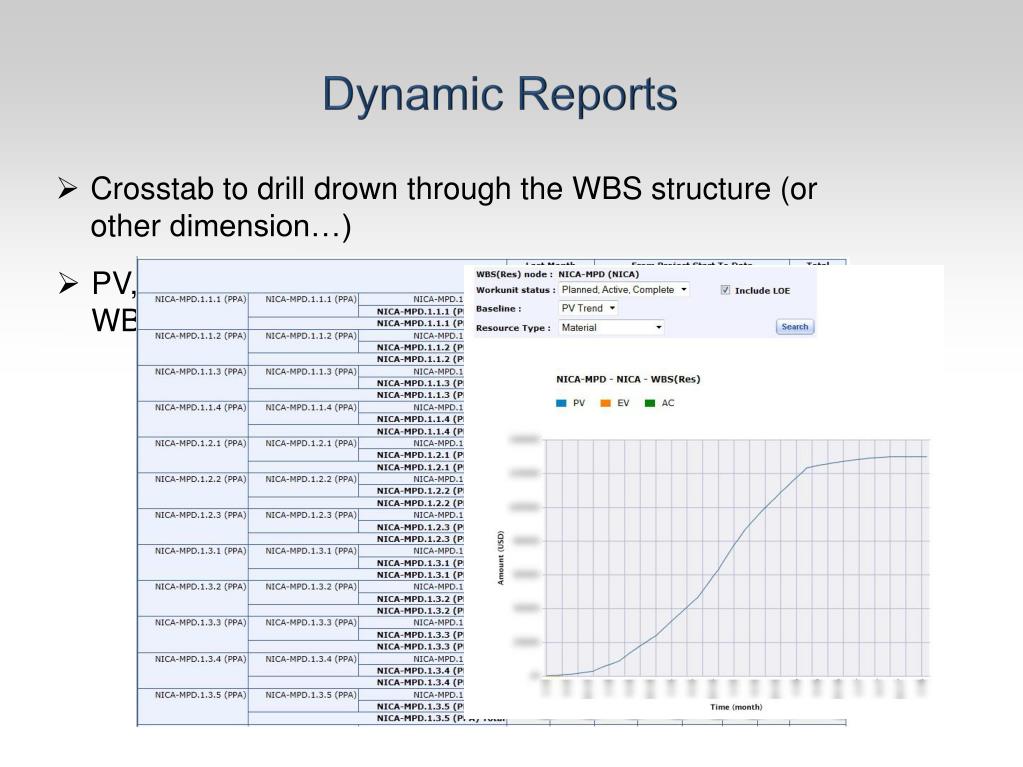This screenshot has height=767, width=1023.
Task: Open the Baseline PV Trend dropdown
Action: coord(588,308)
